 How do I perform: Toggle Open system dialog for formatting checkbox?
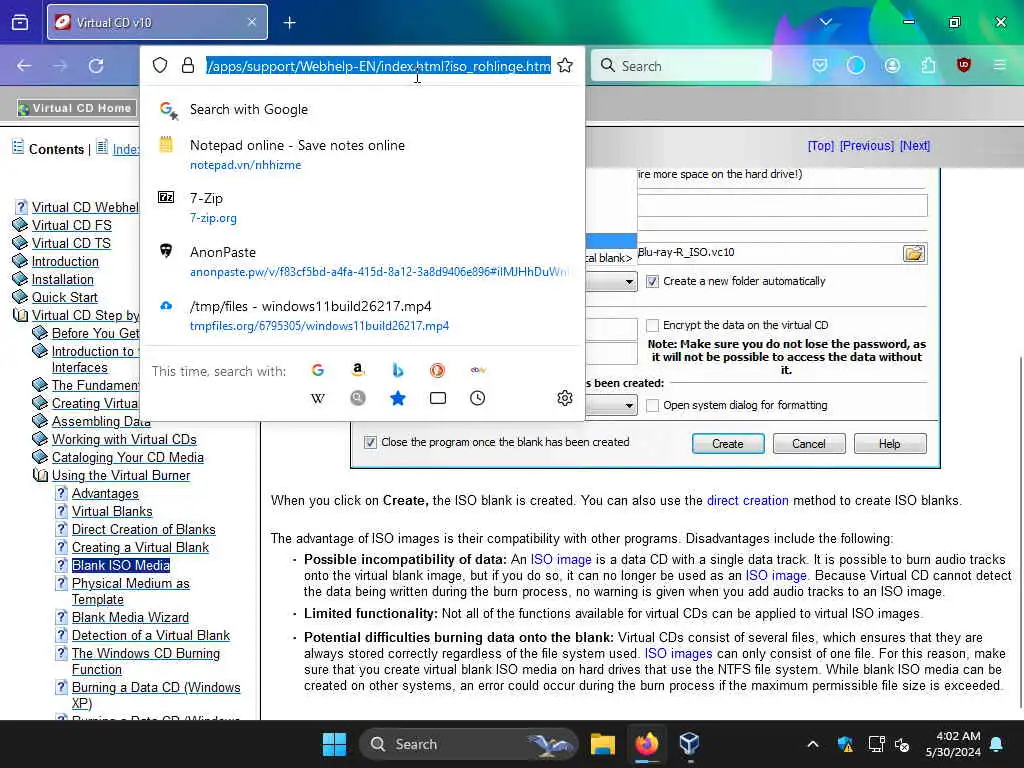[652, 406]
